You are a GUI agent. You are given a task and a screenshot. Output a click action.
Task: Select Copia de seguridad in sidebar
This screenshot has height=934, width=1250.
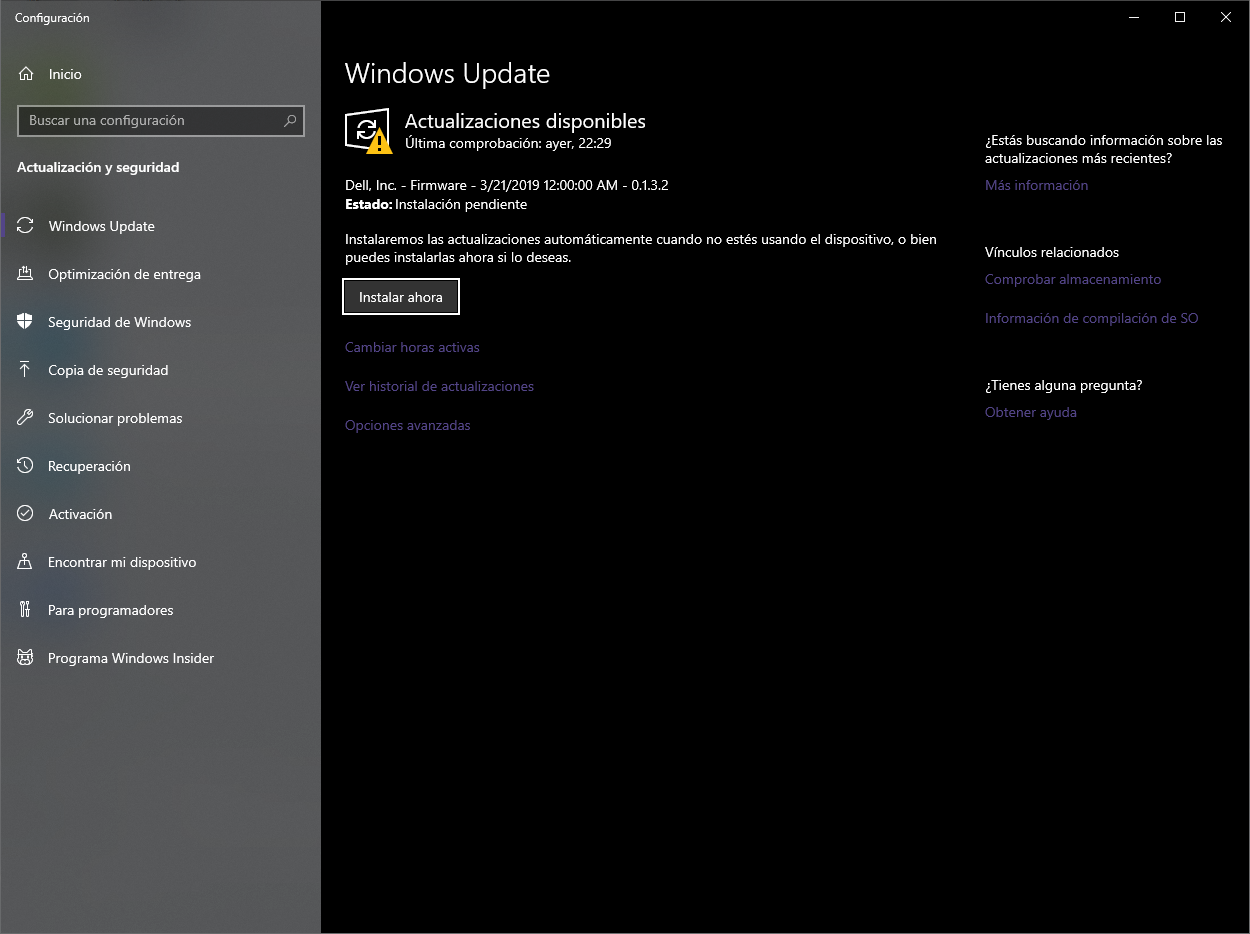pos(160,370)
